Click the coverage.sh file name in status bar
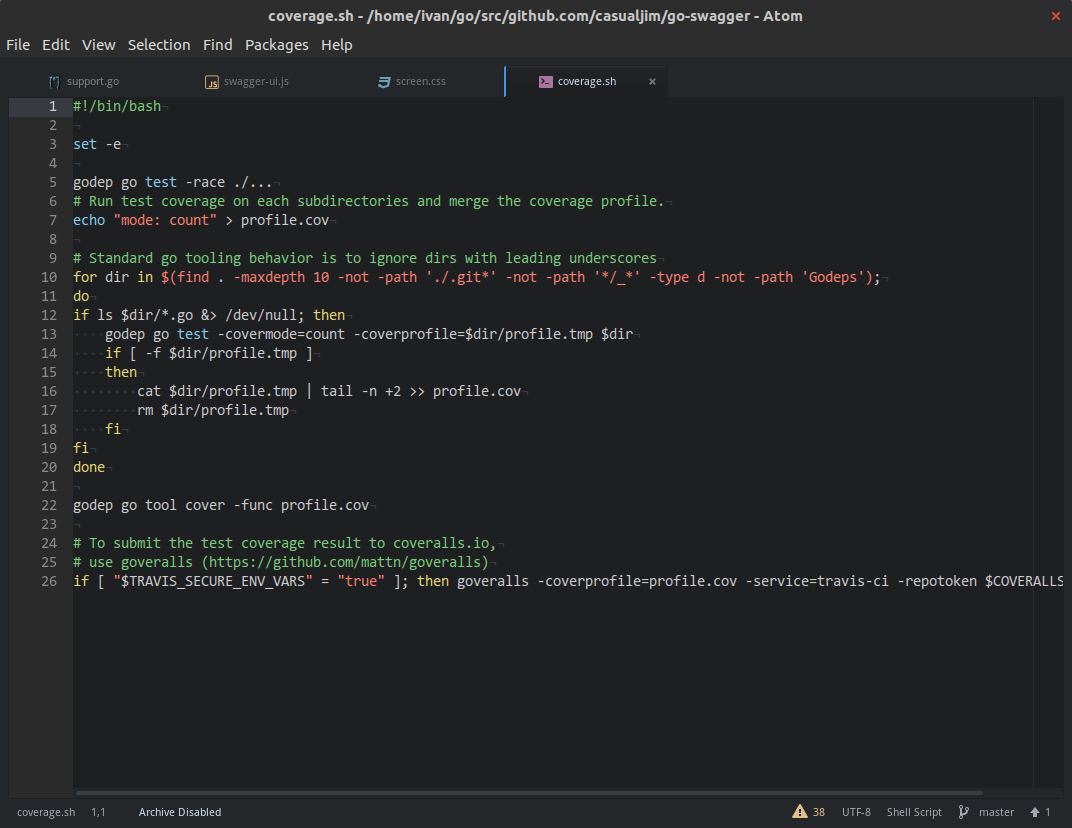Image resolution: width=1072 pixels, height=828 pixels. click(46, 812)
